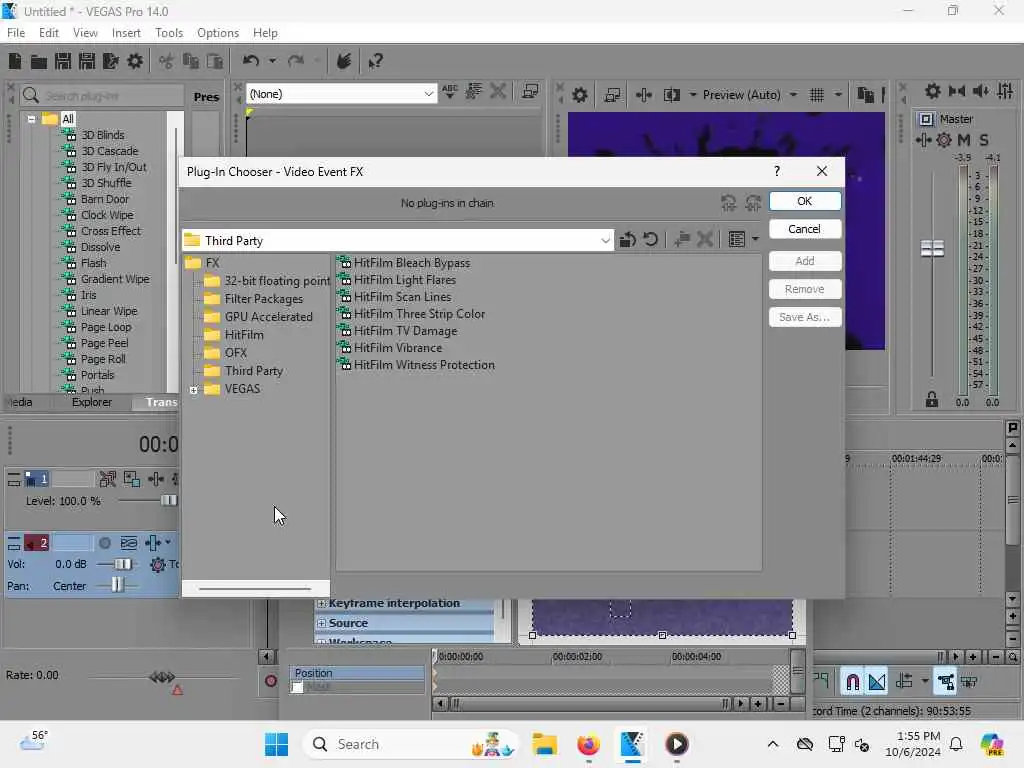This screenshot has width=1024, height=768.
Task: Click Cancel in the Plug-In Chooser
Action: point(805,229)
